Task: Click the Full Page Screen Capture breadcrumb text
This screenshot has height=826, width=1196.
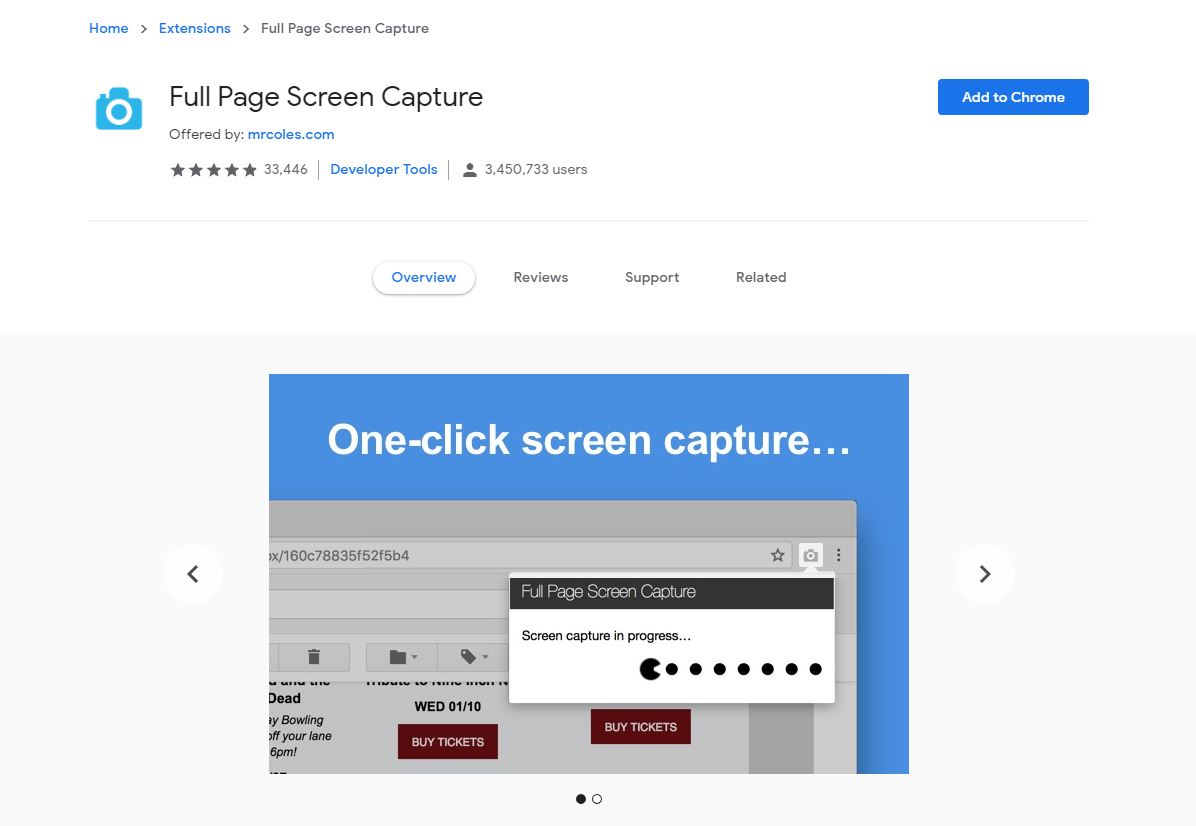Action: pyautogui.click(x=345, y=28)
